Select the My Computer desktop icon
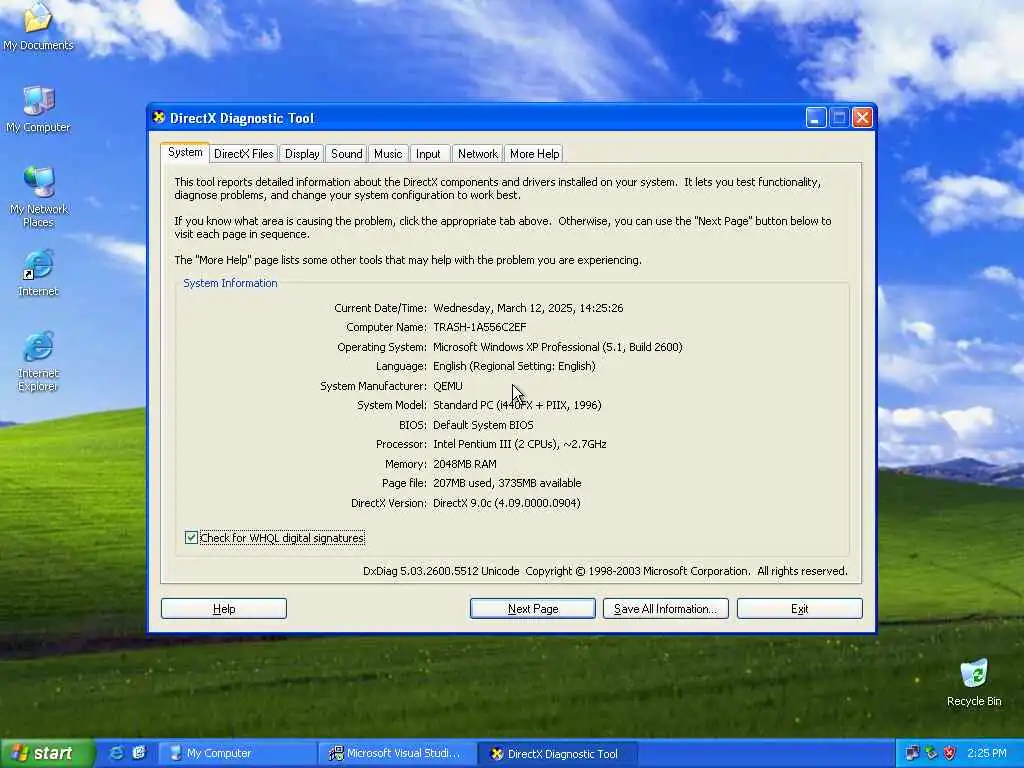Screen dimensions: 1024x768 click(x=38, y=110)
